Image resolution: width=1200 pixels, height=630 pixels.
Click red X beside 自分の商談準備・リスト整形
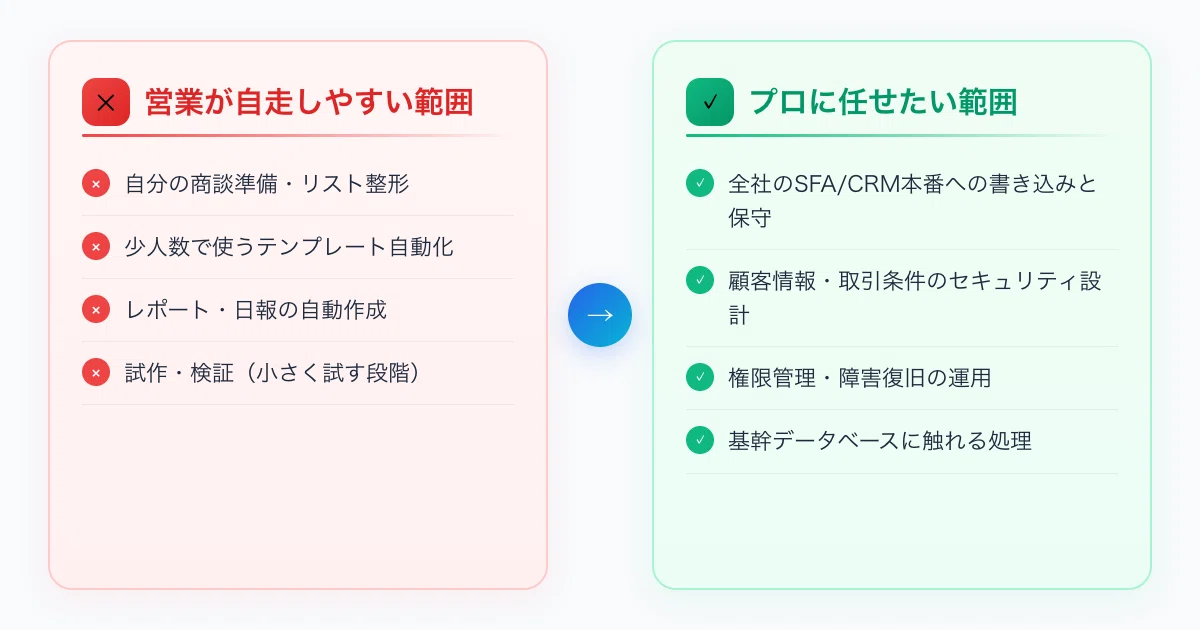[96, 184]
